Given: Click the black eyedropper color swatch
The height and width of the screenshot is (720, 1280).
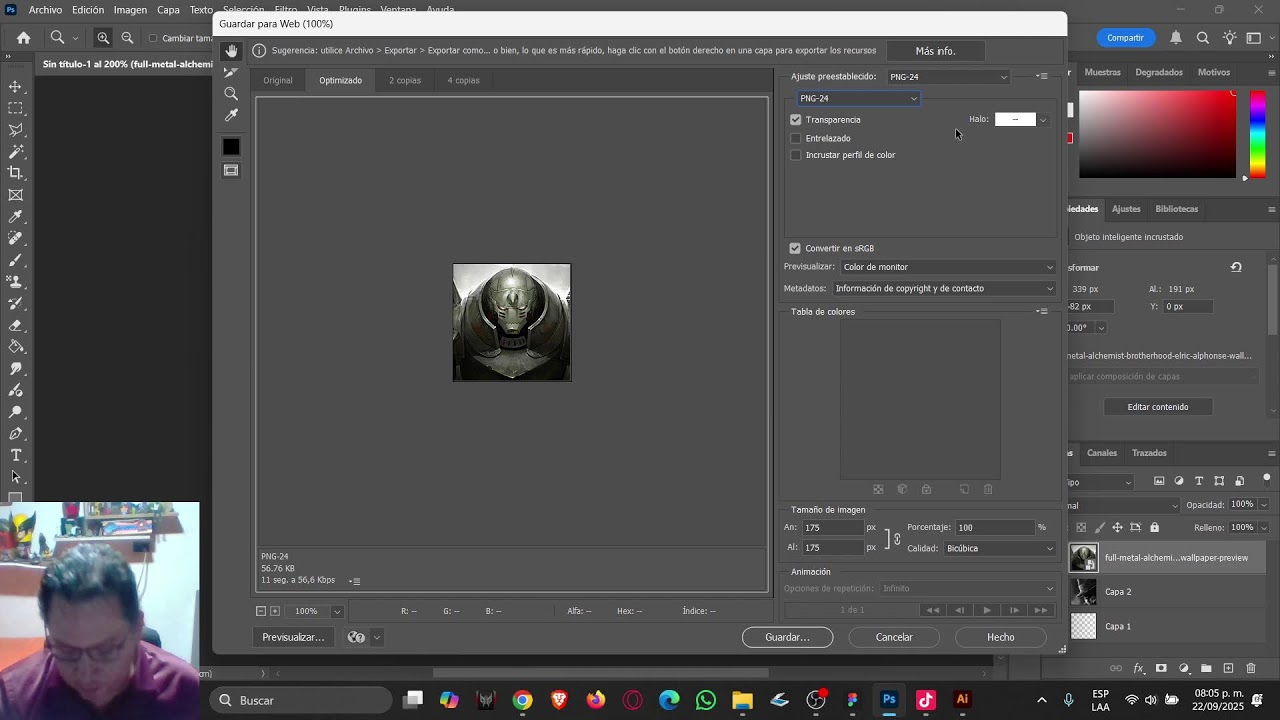Looking at the screenshot, I should (x=231, y=147).
